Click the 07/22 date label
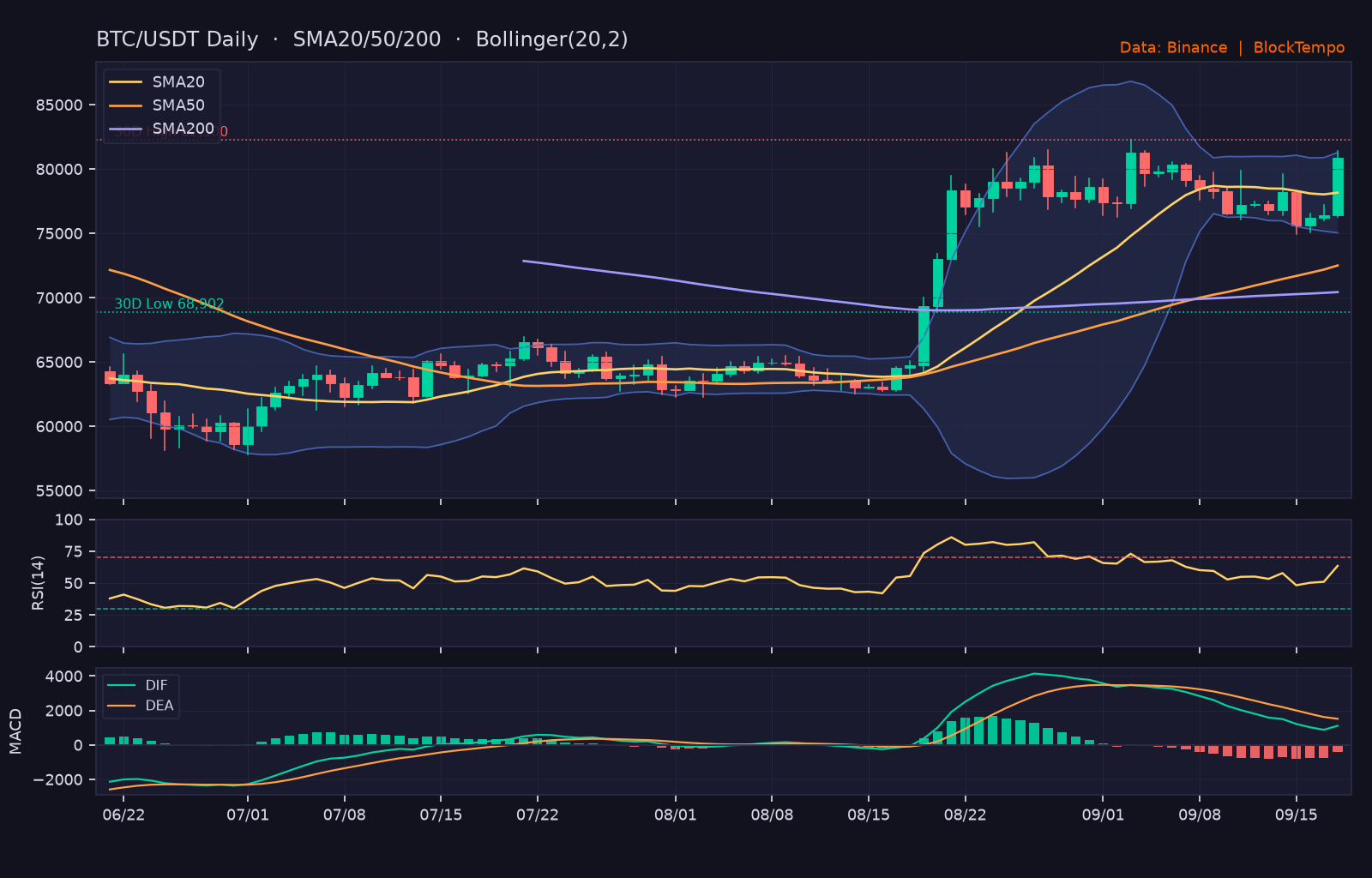 tap(538, 815)
